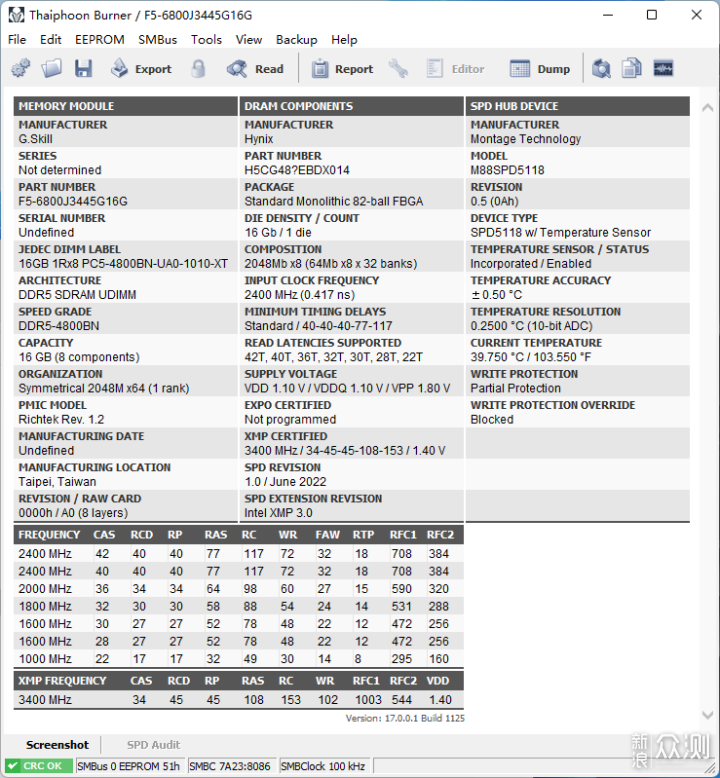This screenshot has width=720, height=778.
Task: Click 3400 MHz XMP frequency row
Action: [x=239, y=700]
